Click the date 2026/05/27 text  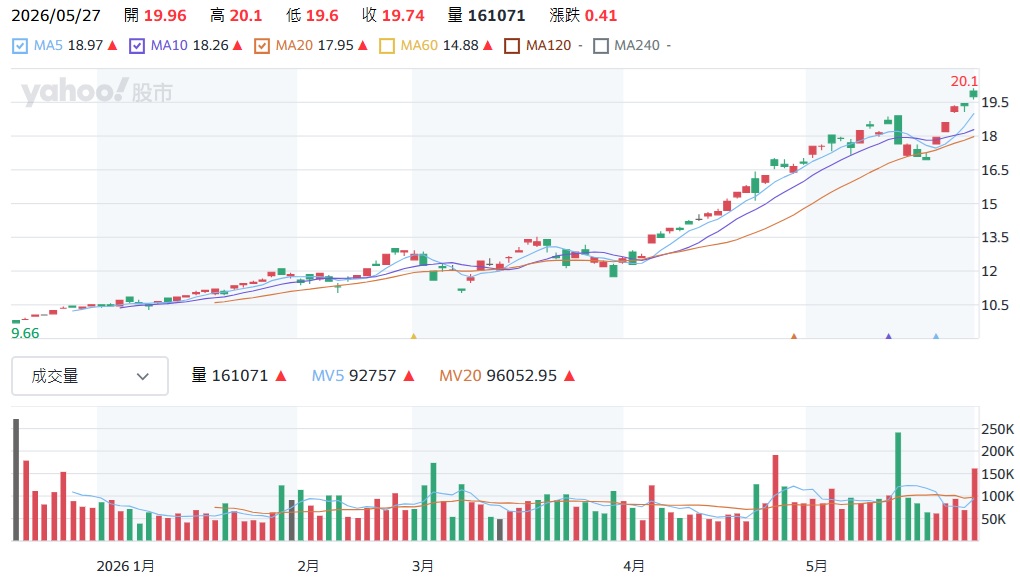56,16
